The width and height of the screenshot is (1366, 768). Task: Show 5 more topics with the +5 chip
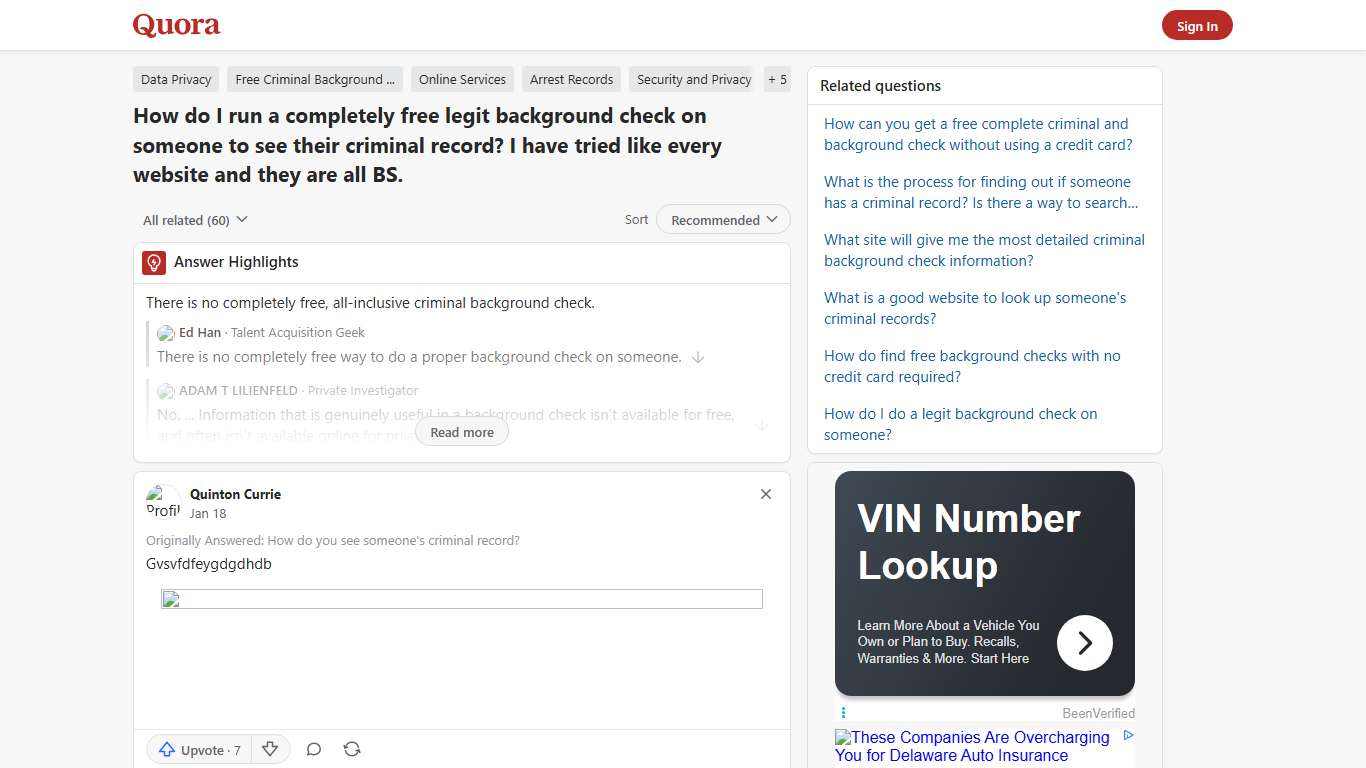coord(777,79)
